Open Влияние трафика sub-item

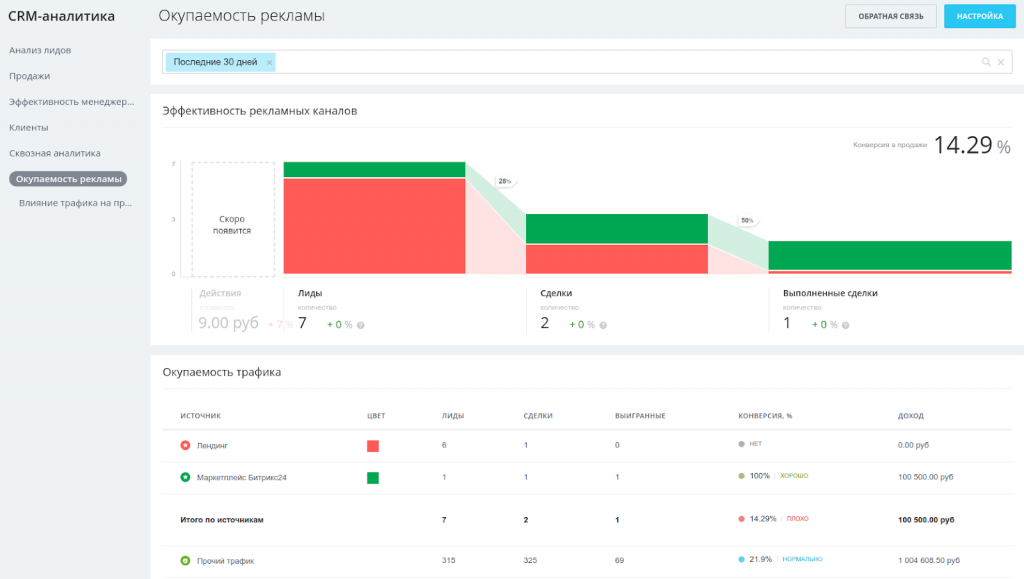pyautogui.click(x=76, y=203)
